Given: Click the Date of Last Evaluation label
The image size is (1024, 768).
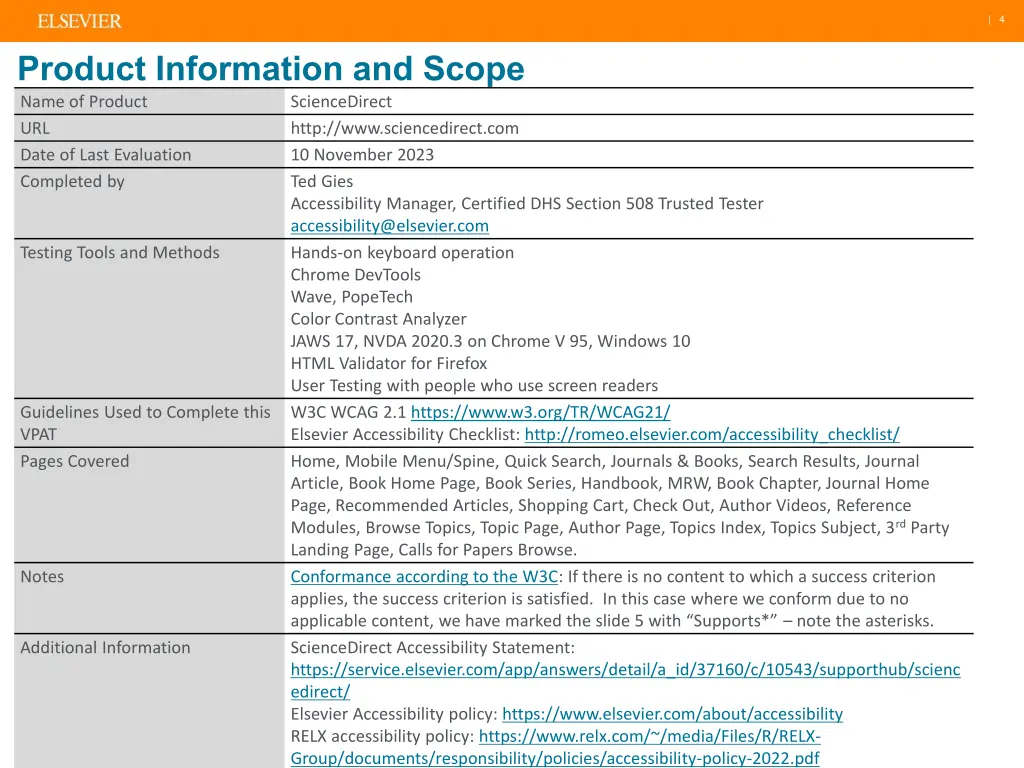Looking at the screenshot, I should tap(106, 155).
